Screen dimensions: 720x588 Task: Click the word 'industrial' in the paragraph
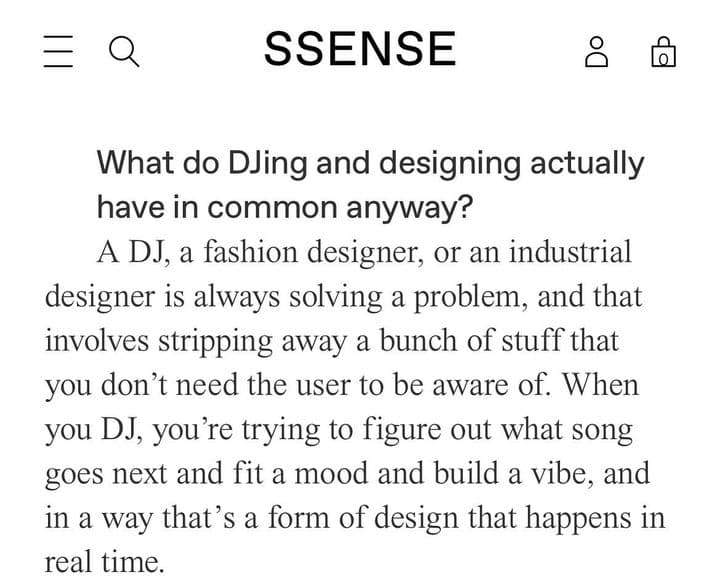[x=570, y=252]
